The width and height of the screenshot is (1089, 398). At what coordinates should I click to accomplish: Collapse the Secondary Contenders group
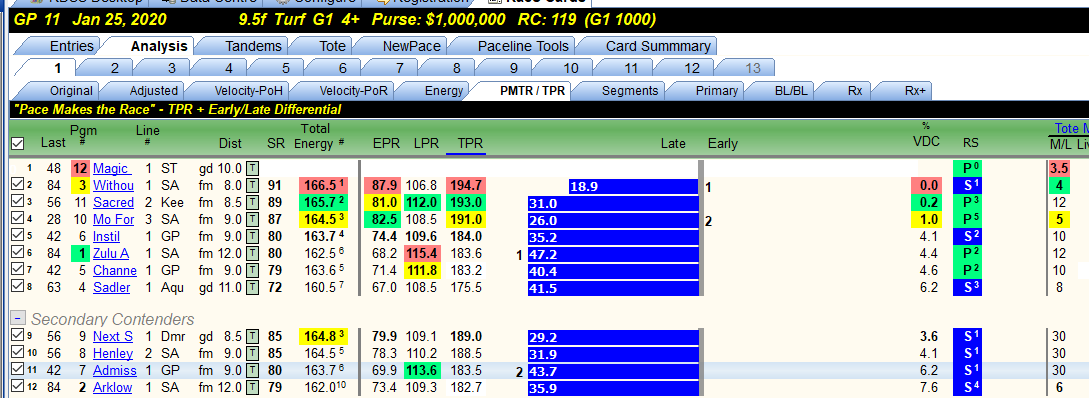[19, 319]
